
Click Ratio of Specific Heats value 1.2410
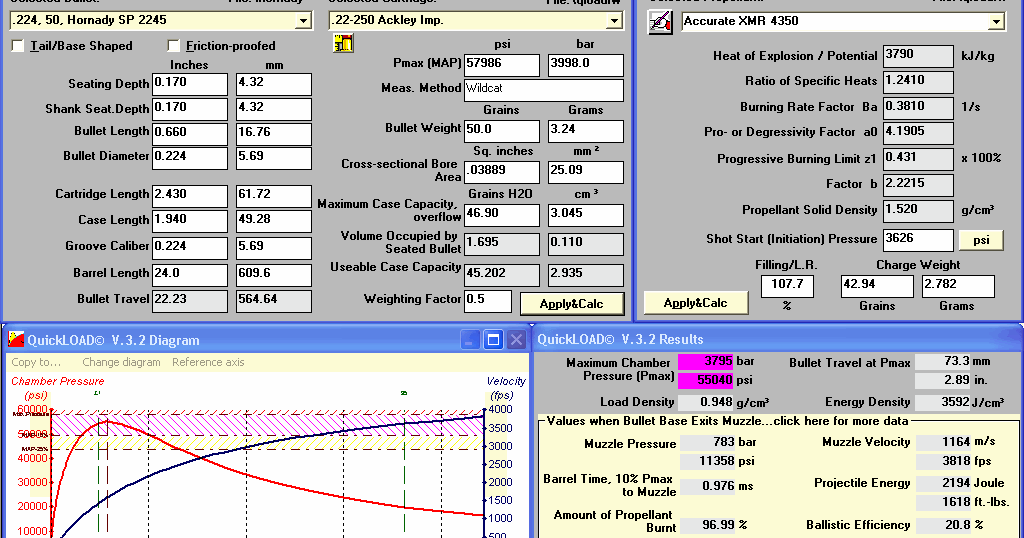point(918,82)
